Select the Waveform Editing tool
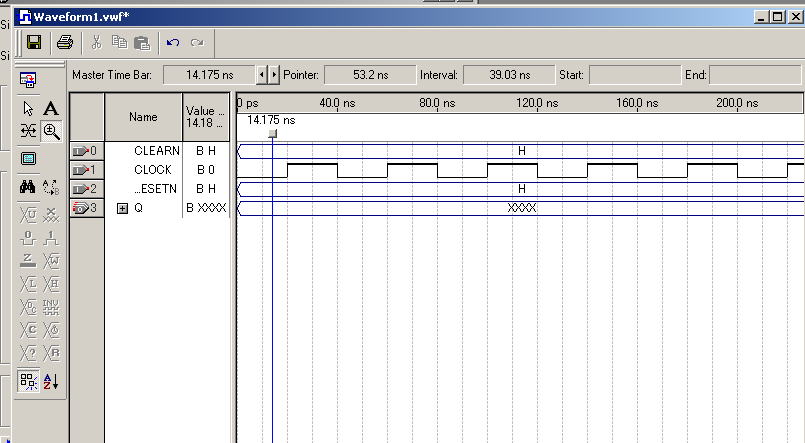805x443 pixels. (28, 131)
